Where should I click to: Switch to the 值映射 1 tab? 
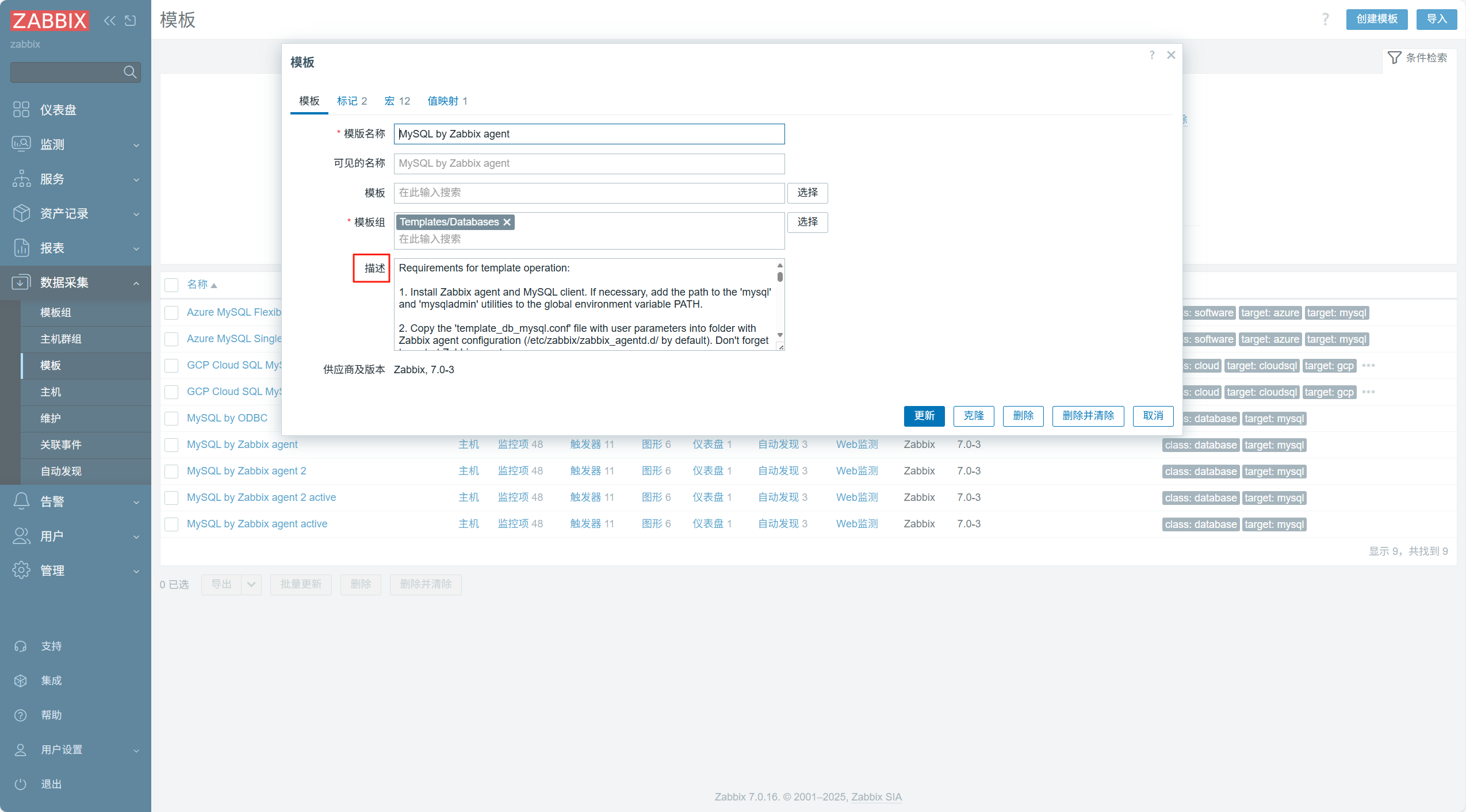coord(447,101)
